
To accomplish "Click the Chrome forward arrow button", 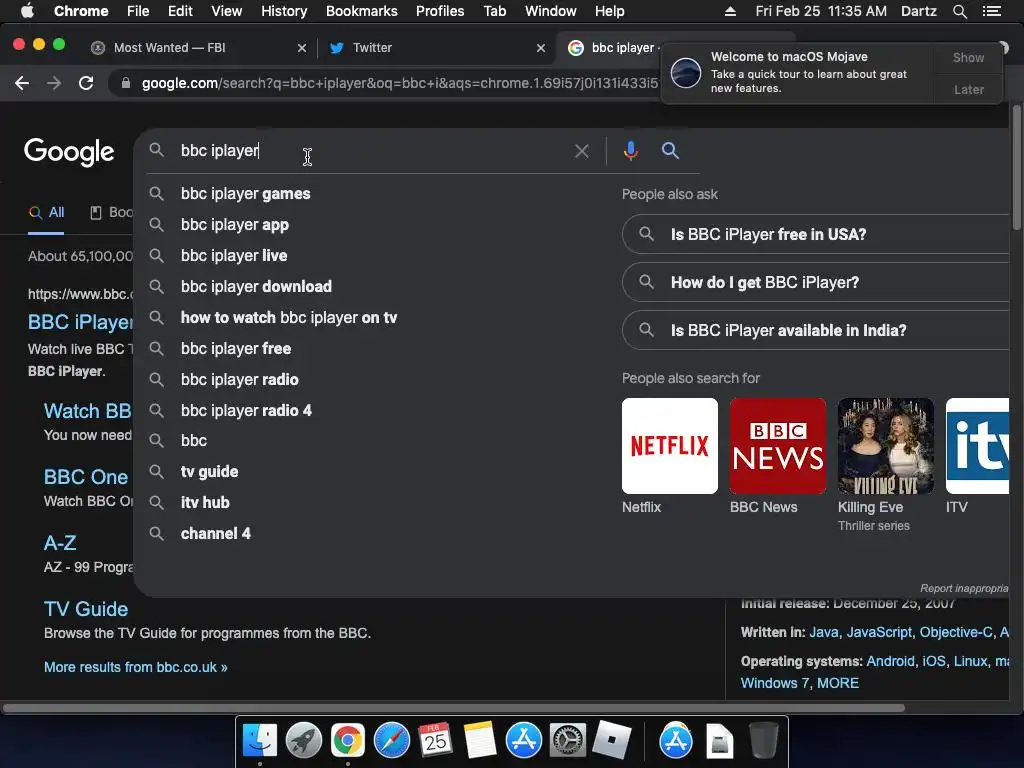I will (x=54, y=83).
